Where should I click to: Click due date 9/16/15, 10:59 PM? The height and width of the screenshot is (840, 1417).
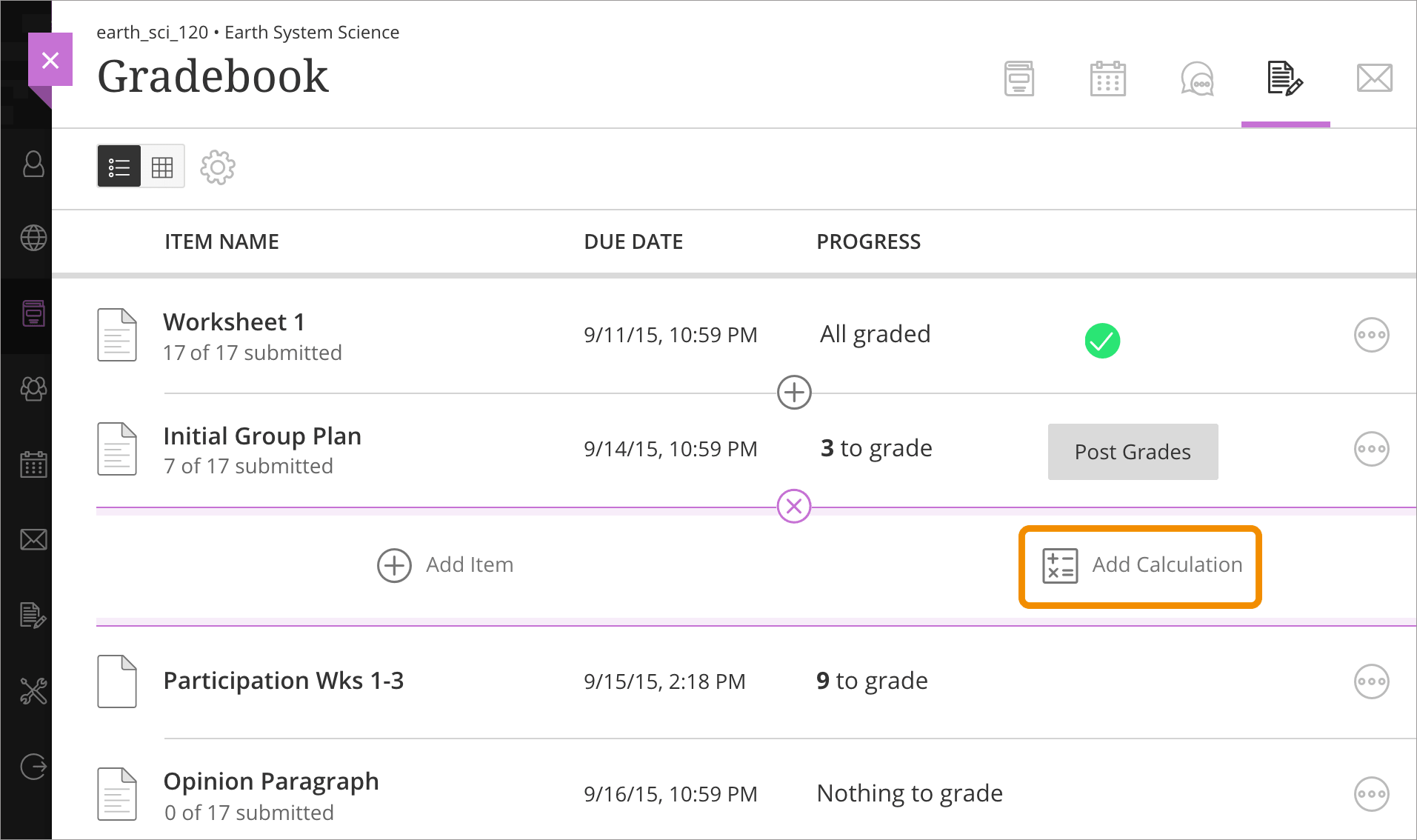click(x=670, y=794)
